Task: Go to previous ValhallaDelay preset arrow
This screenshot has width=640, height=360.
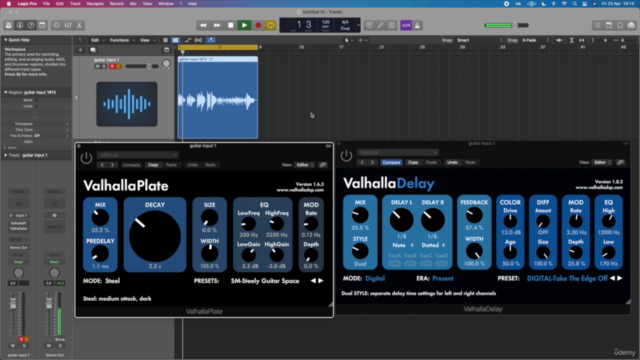Action: click(612, 278)
